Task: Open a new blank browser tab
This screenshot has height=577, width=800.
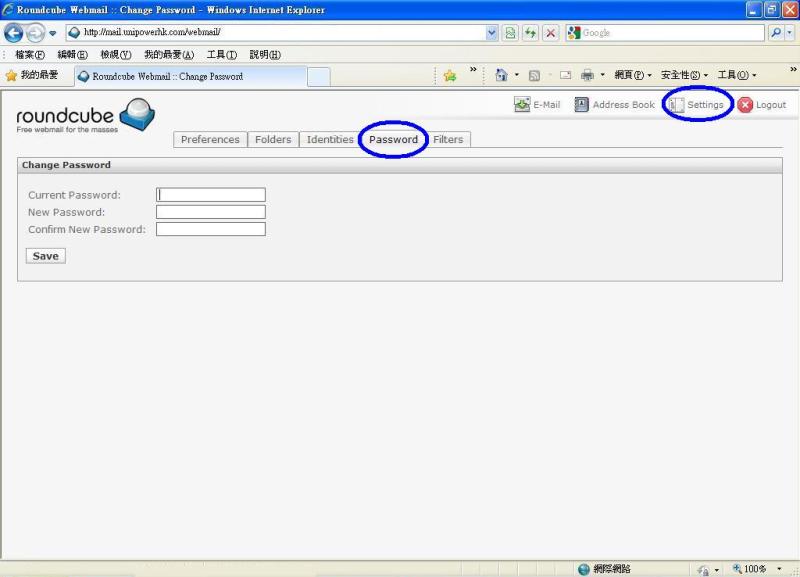Action: 319,77
